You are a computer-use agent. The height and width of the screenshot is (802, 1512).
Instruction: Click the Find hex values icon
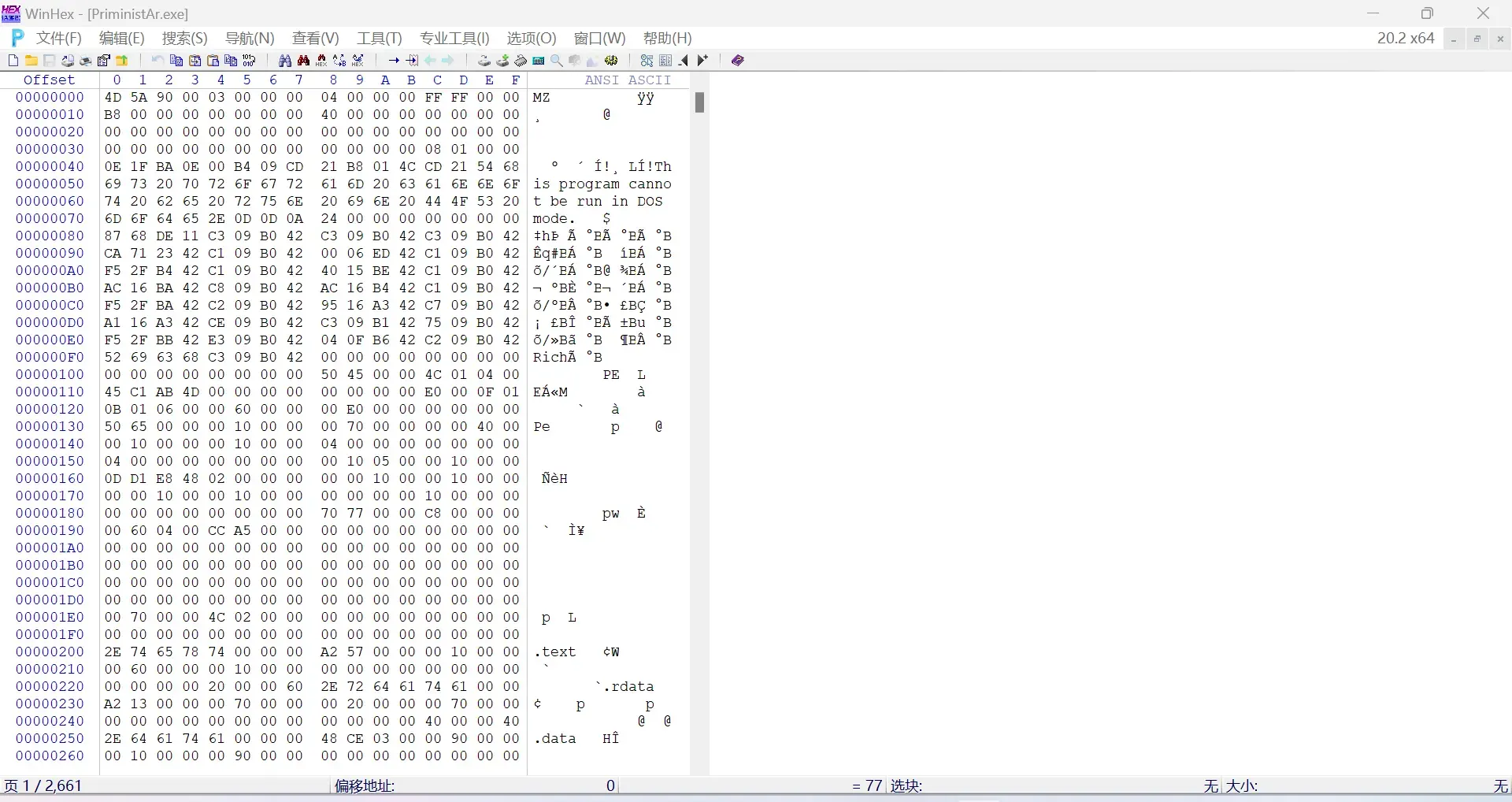click(321, 61)
